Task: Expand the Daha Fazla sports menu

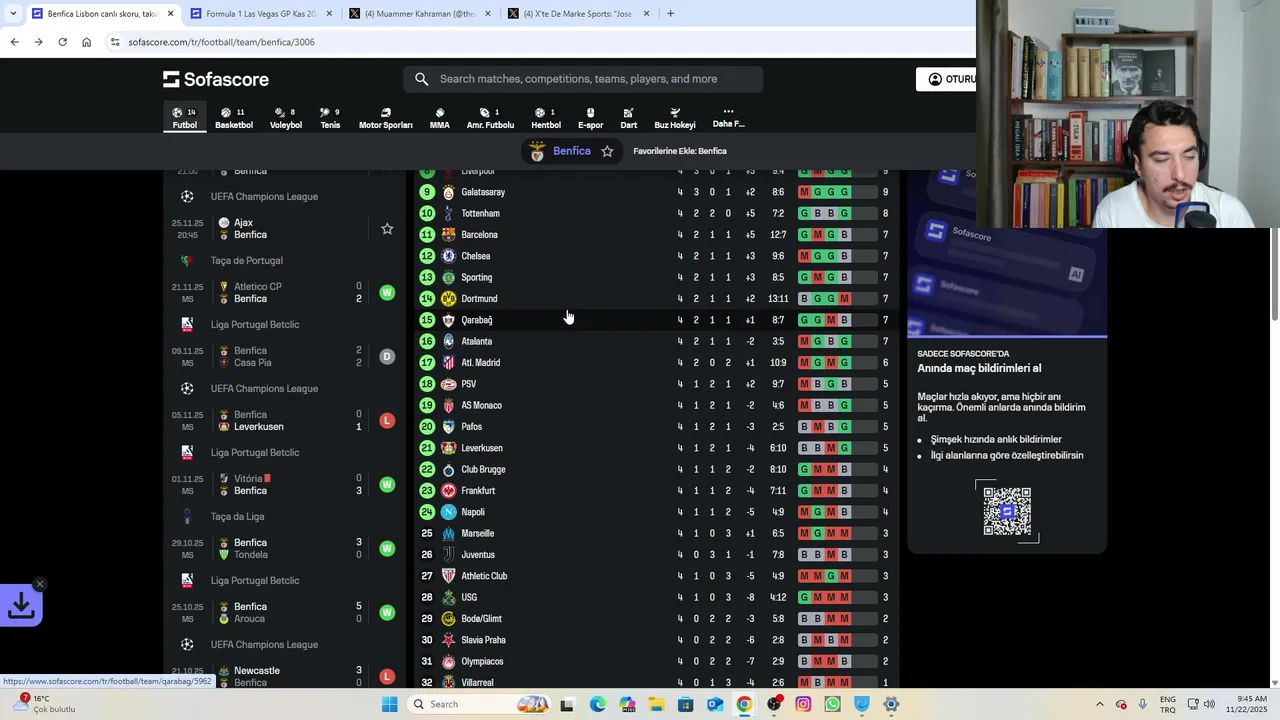Action: click(x=728, y=118)
